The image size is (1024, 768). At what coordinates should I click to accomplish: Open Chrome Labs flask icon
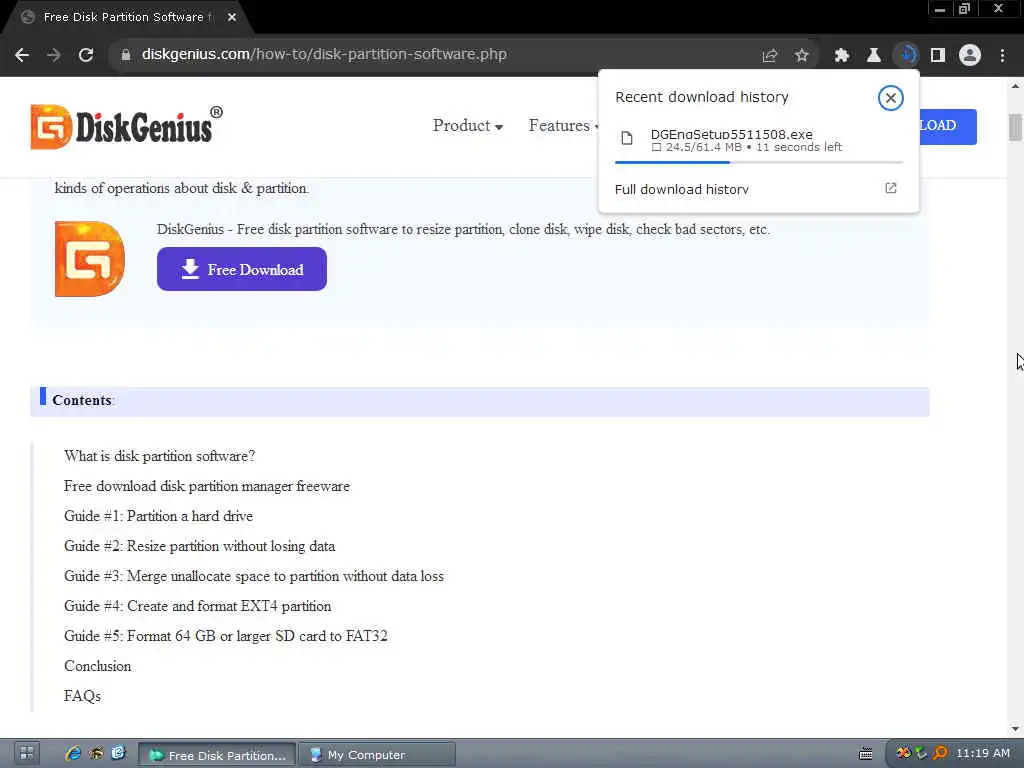coord(874,56)
